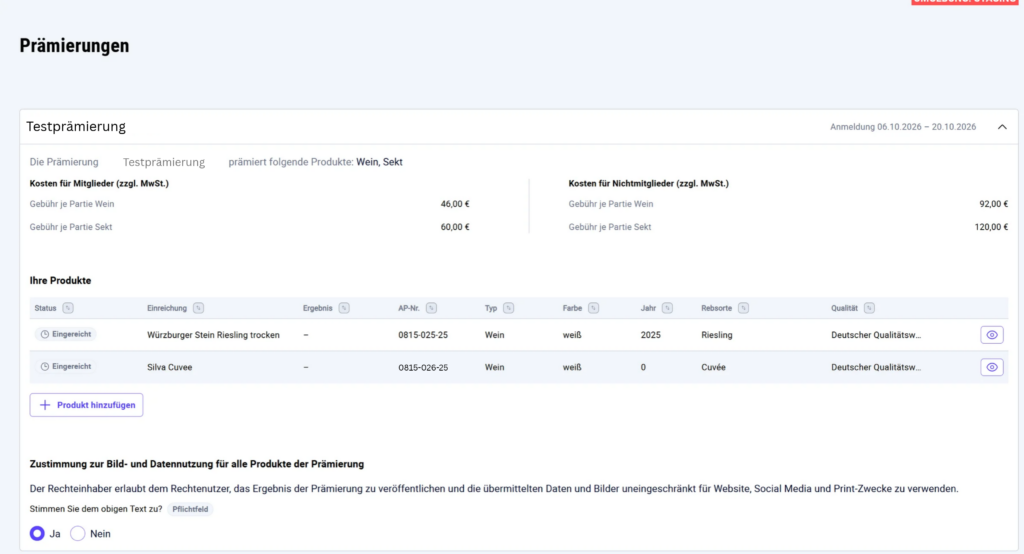Image resolution: width=1024 pixels, height=554 pixels.
Task: Click AP number 0815-025-25
Action: pyautogui.click(x=423, y=334)
